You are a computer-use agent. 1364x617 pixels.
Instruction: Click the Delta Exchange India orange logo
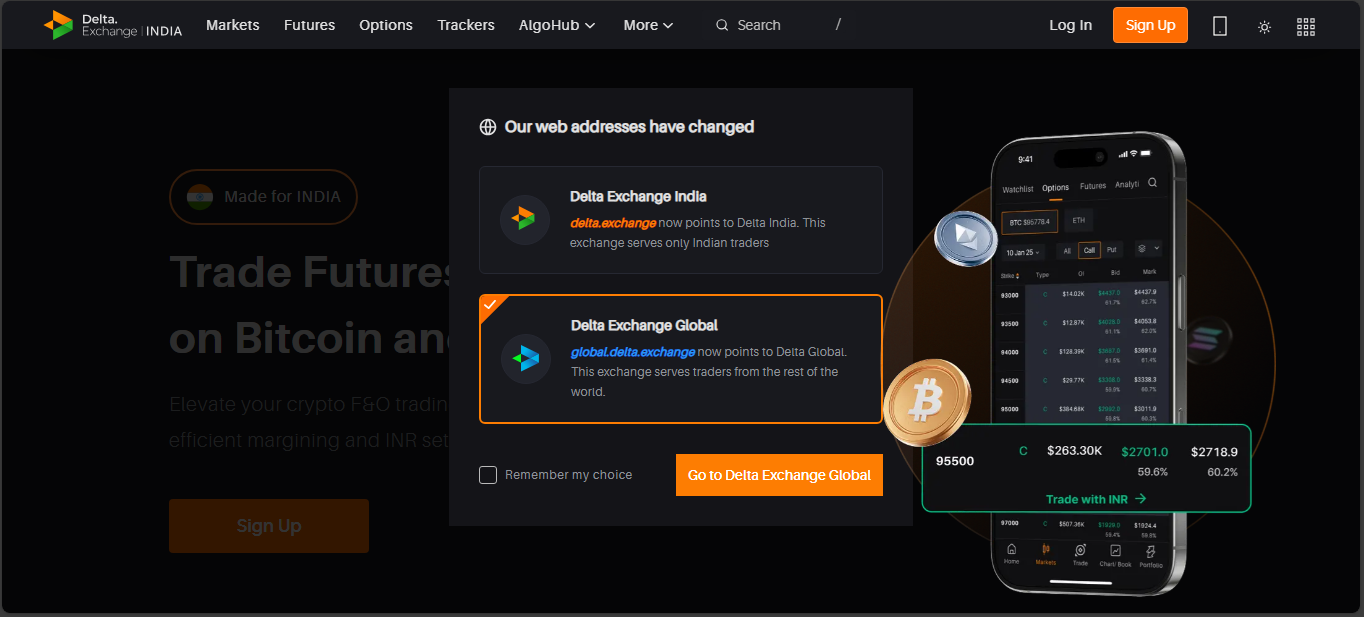click(x=524, y=219)
